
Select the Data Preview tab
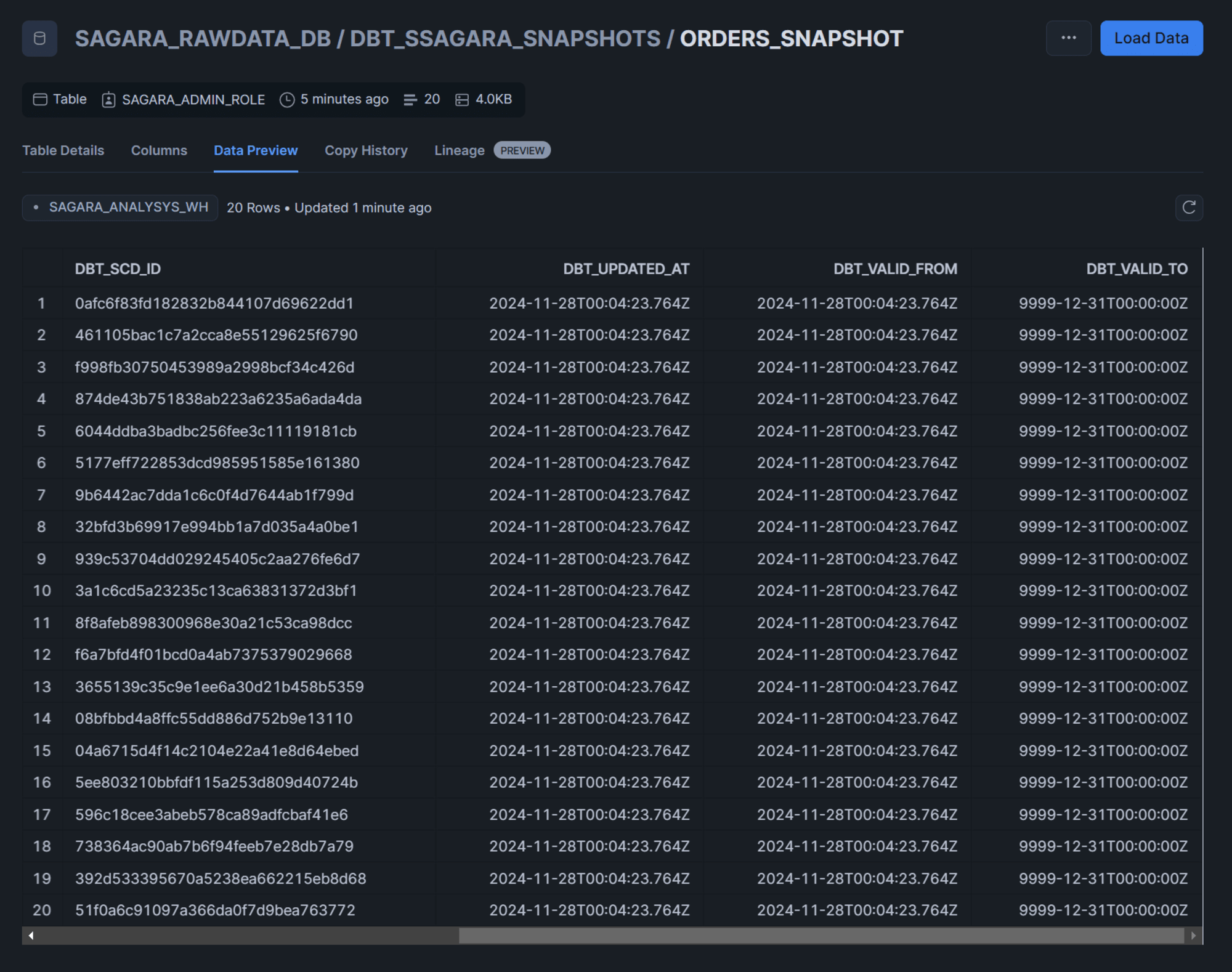[256, 150]
